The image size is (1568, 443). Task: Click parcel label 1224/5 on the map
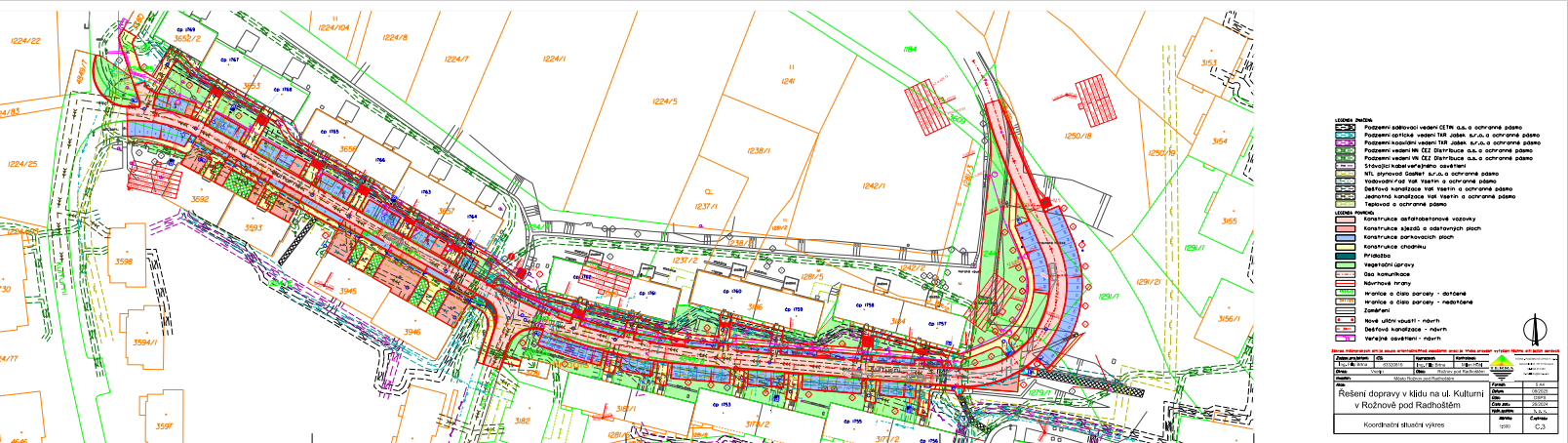[665, 101]
